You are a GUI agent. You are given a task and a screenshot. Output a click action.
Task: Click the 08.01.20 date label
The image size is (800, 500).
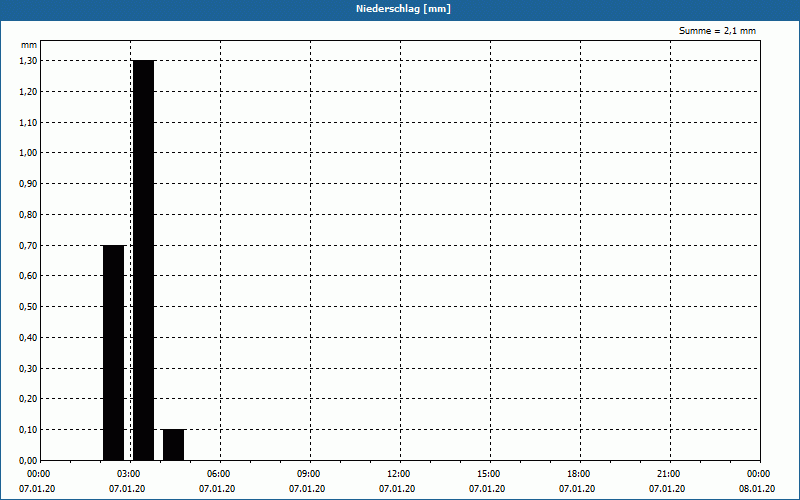click(757, 489)
